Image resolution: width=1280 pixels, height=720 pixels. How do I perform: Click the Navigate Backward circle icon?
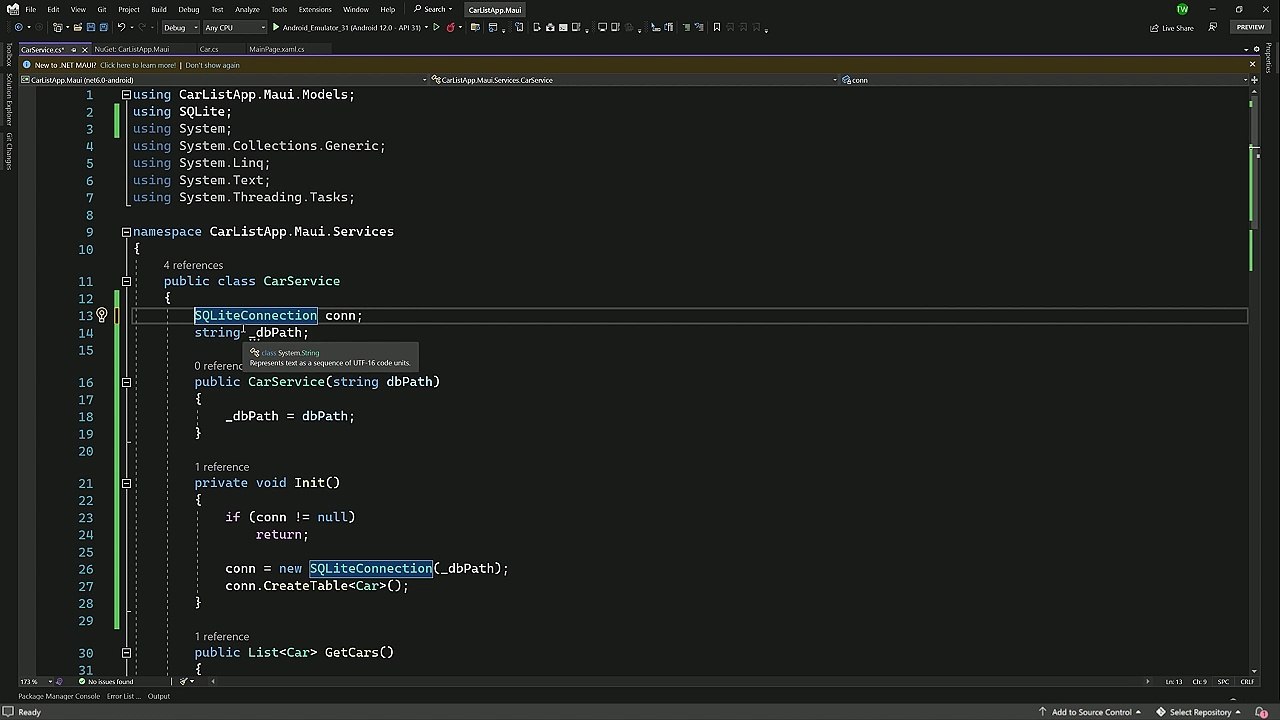pos(18,27)
